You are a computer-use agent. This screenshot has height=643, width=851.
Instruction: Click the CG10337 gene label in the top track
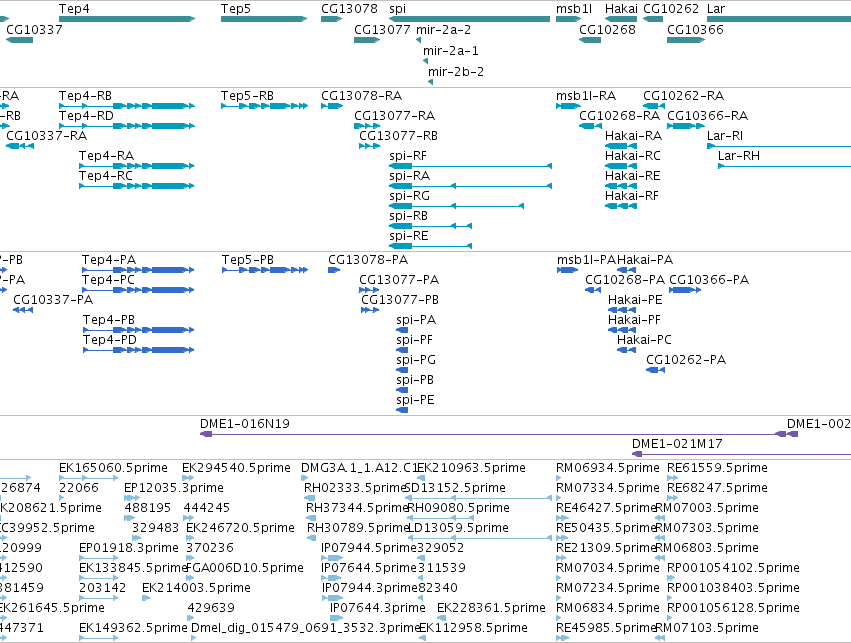(34, 30)
